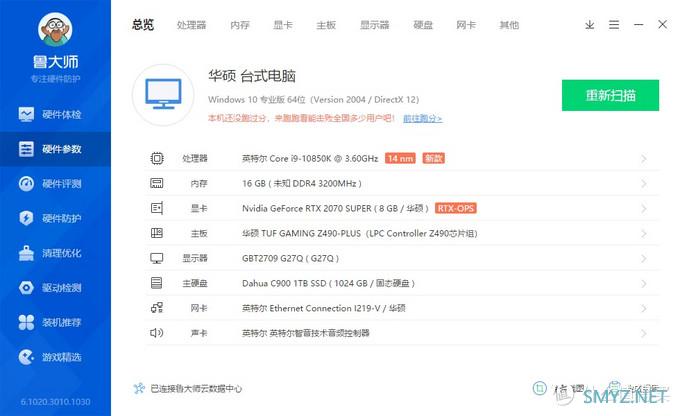The width and height of the screenshot is (680, 416).
Task: Open 硬件评测 gauge icon
Action: (x=26, y=183)
